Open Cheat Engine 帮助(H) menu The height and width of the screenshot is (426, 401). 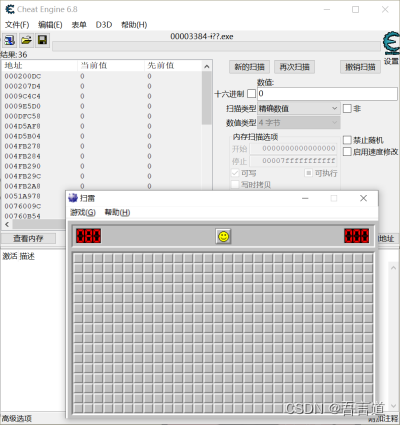pos(134,25)
